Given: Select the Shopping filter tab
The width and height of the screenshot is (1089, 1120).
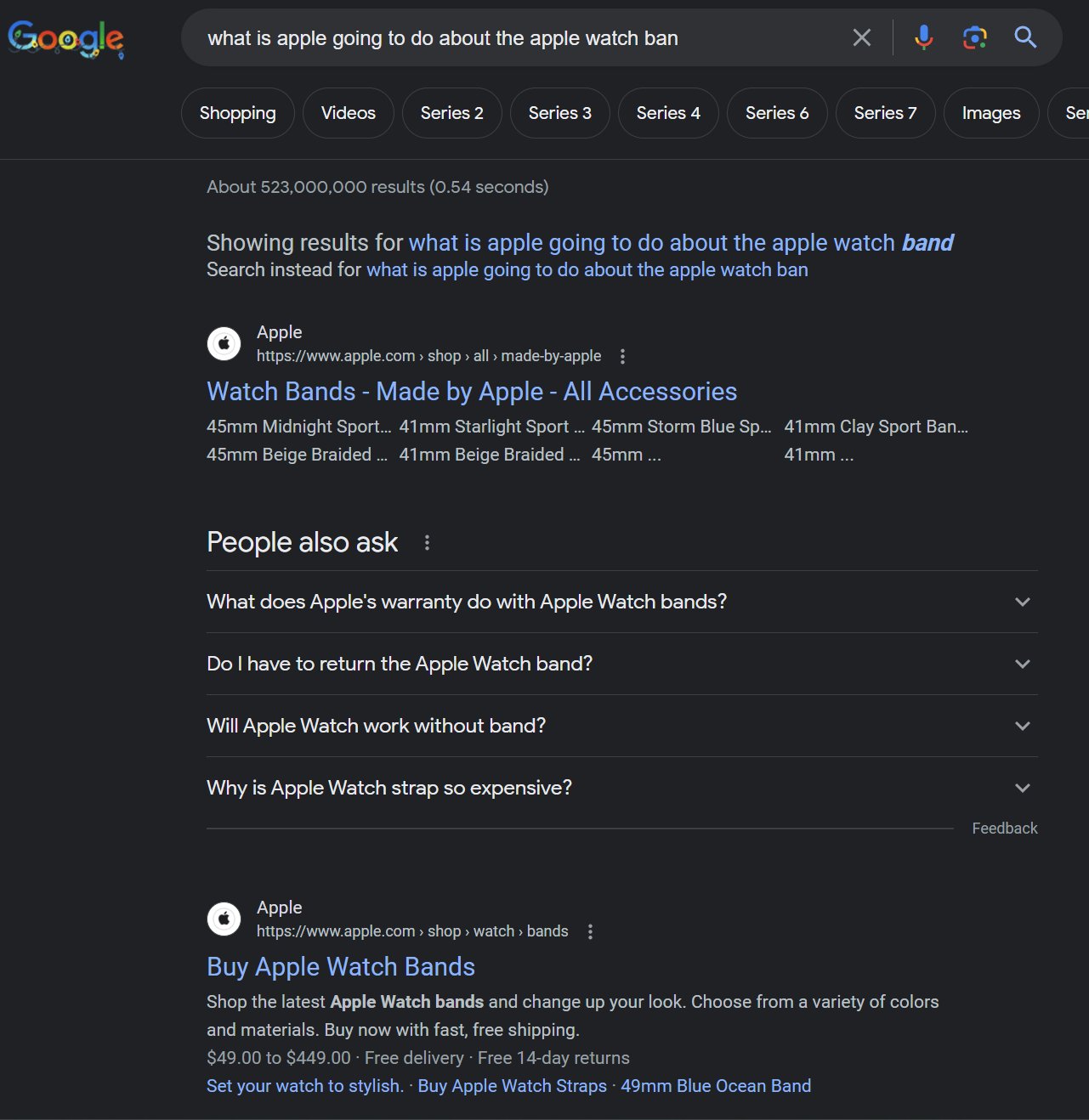Looking at the screenshot, I should [x=238, y=113].
